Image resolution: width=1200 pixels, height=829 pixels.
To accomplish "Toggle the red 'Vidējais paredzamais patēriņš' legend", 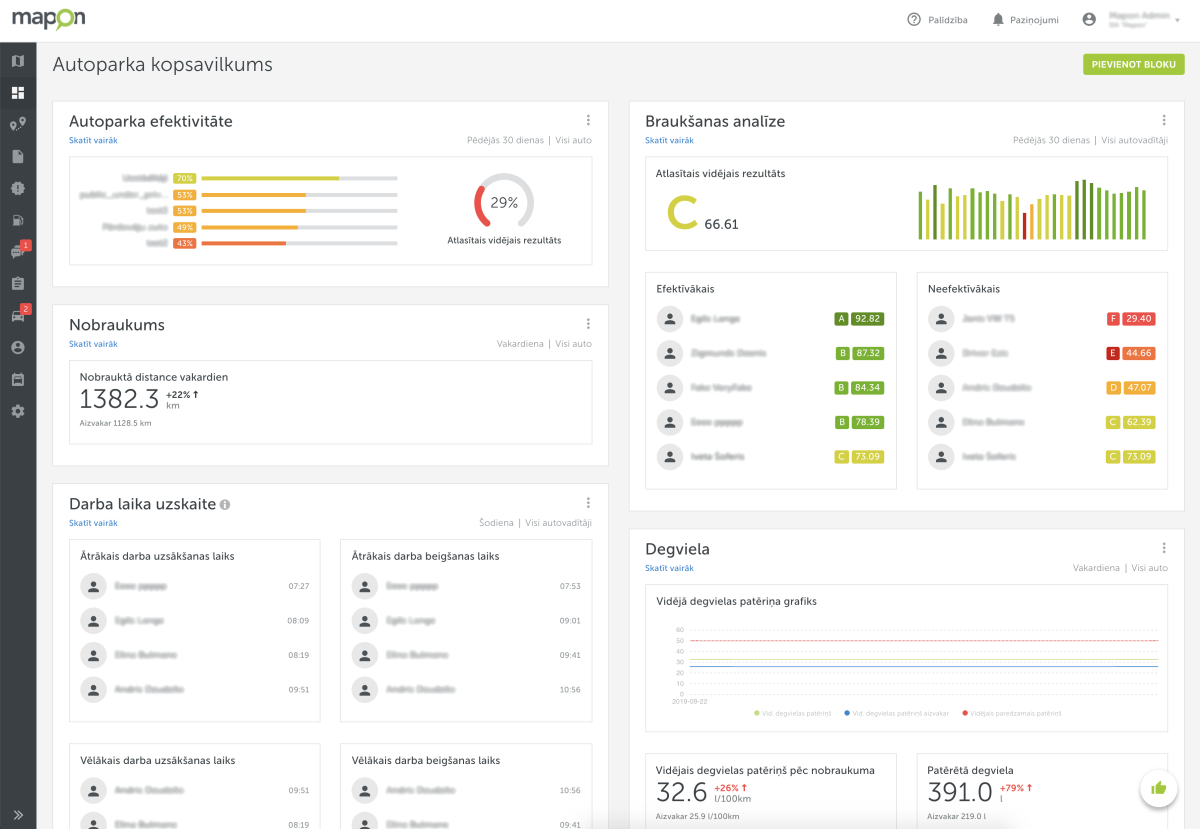I will (1011, 713).
